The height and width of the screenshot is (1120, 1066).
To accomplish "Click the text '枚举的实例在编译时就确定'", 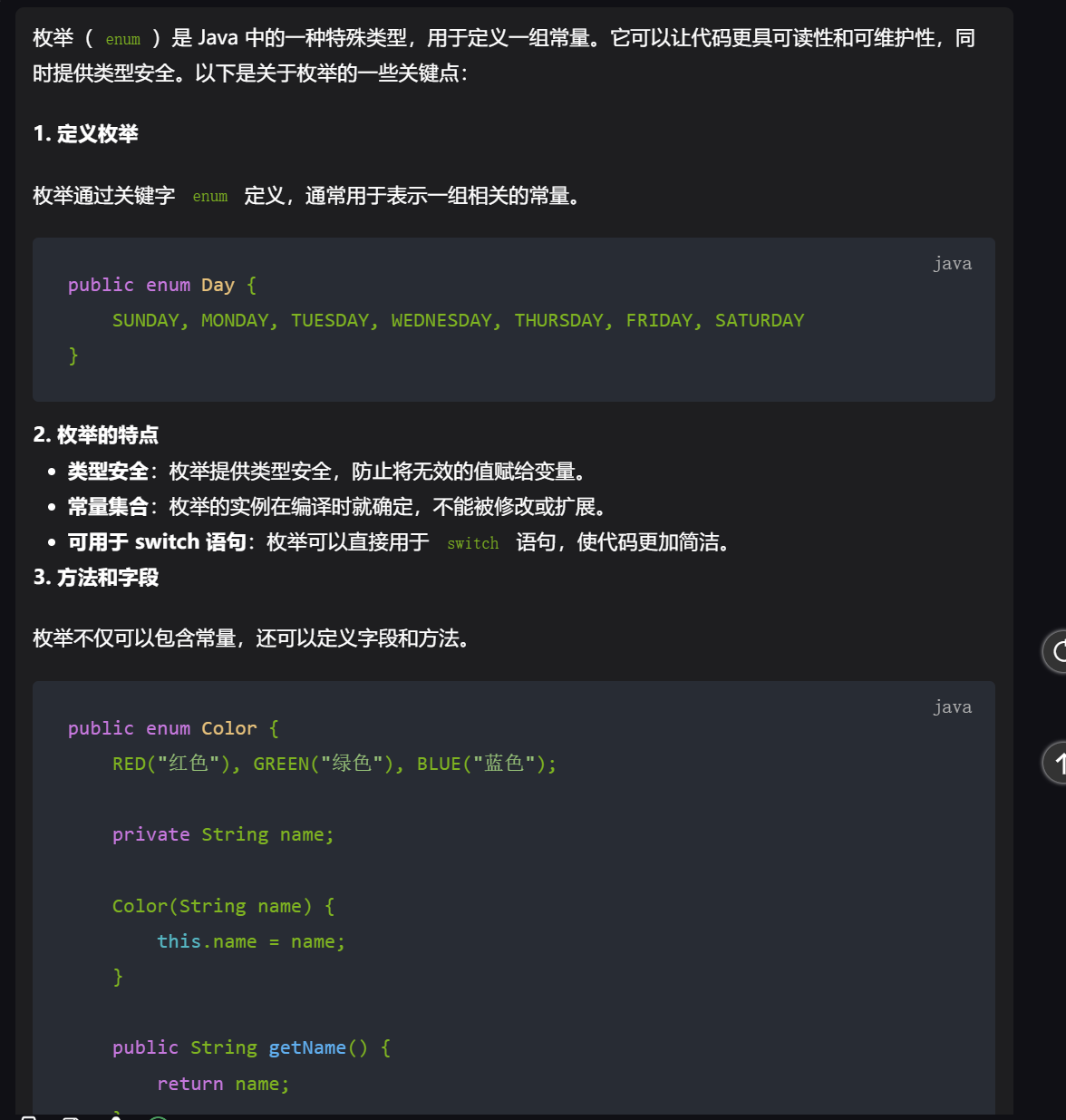I will click(291, 507).
